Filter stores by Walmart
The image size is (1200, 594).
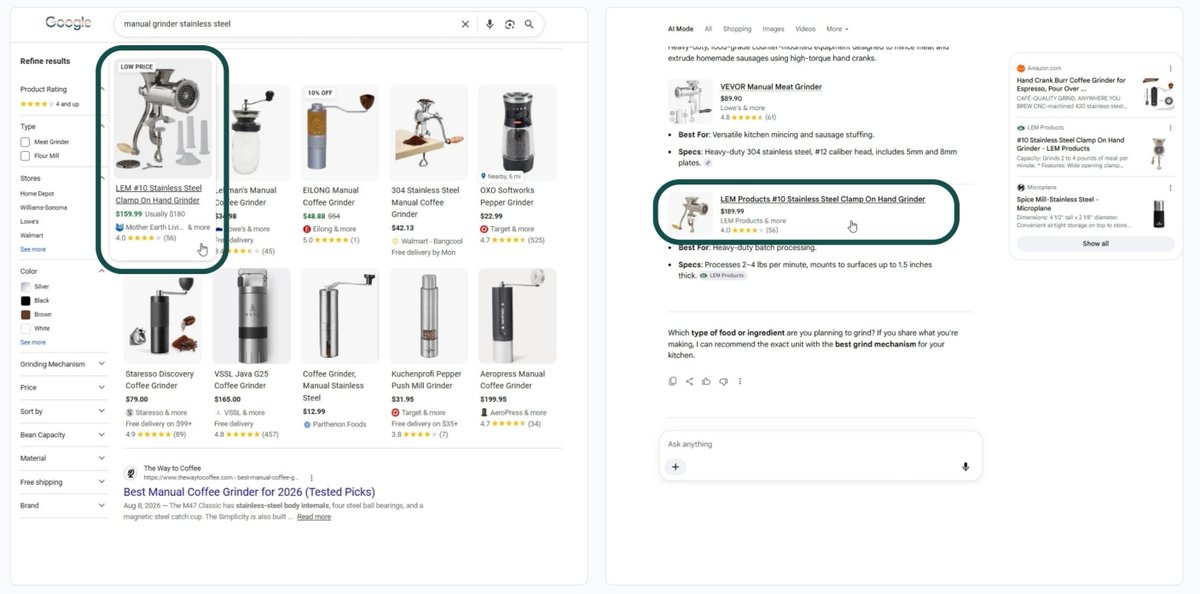pyautogui.click(x=32, y=236)
